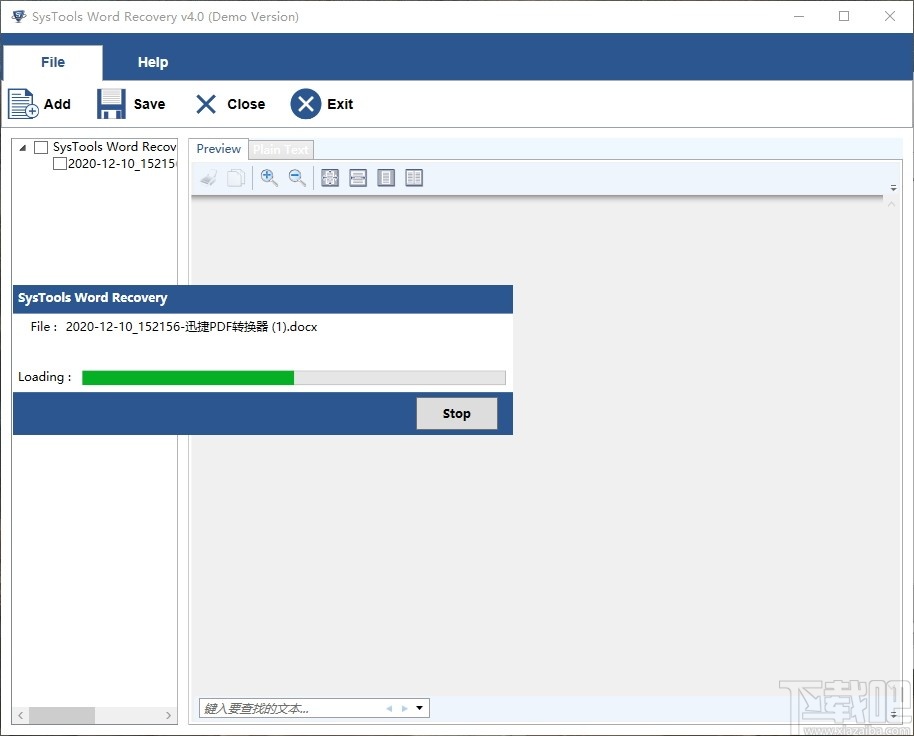Check the SysTools Word Recovery root checkbox

click(41, 146)
